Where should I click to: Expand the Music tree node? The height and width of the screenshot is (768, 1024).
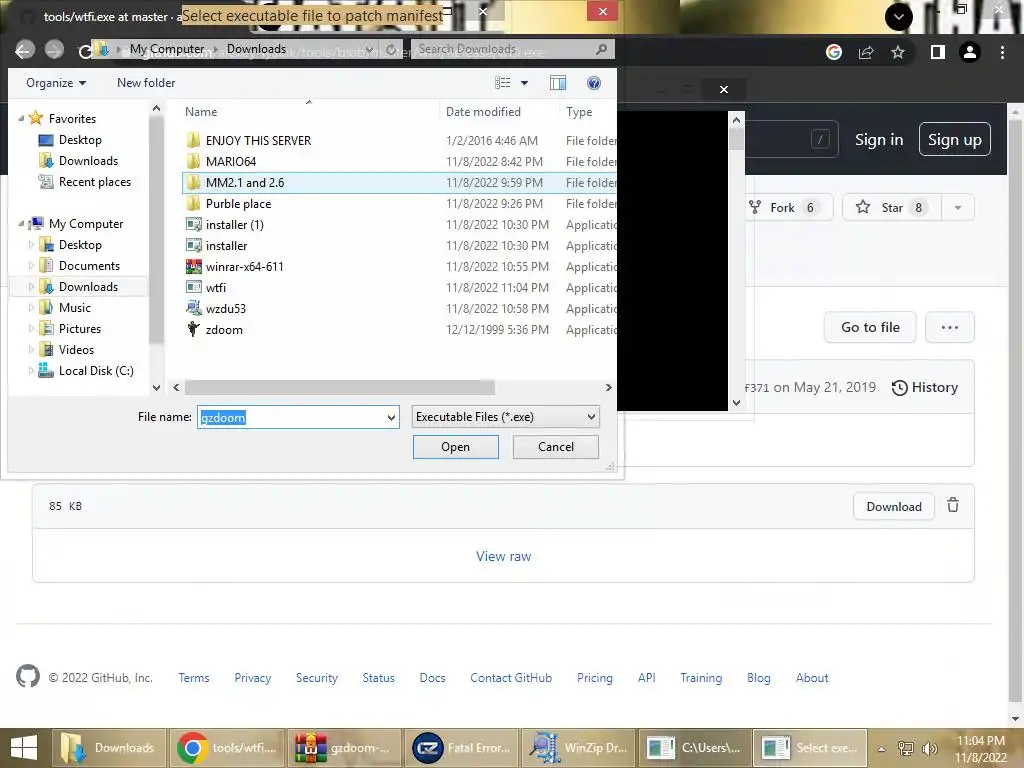(x=31, y=308)
